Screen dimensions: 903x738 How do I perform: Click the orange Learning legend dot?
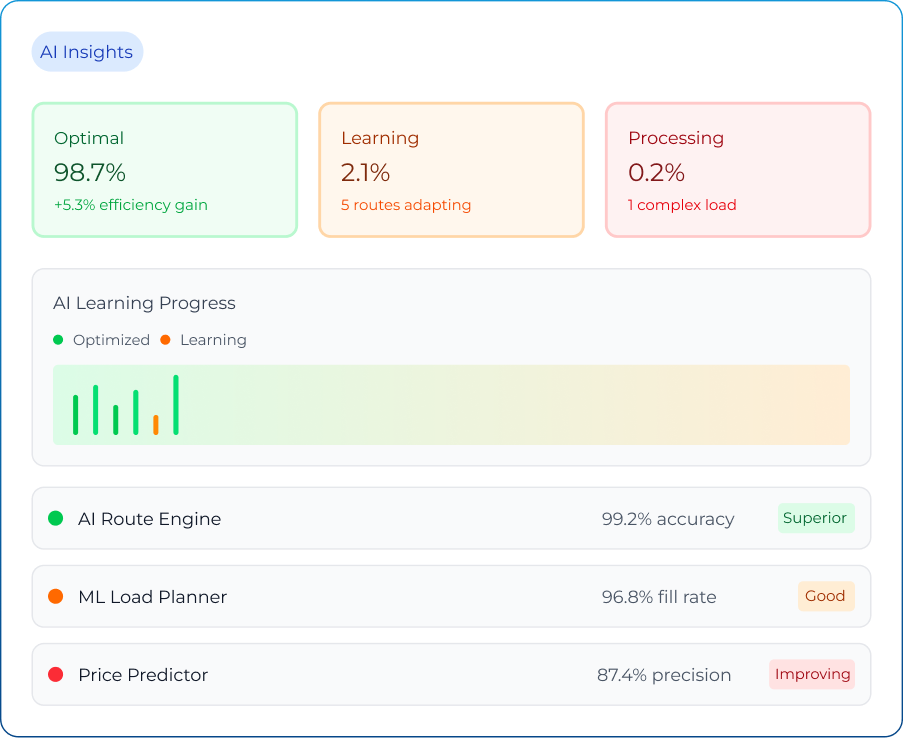pyautogui.click(x=165, y=340)
